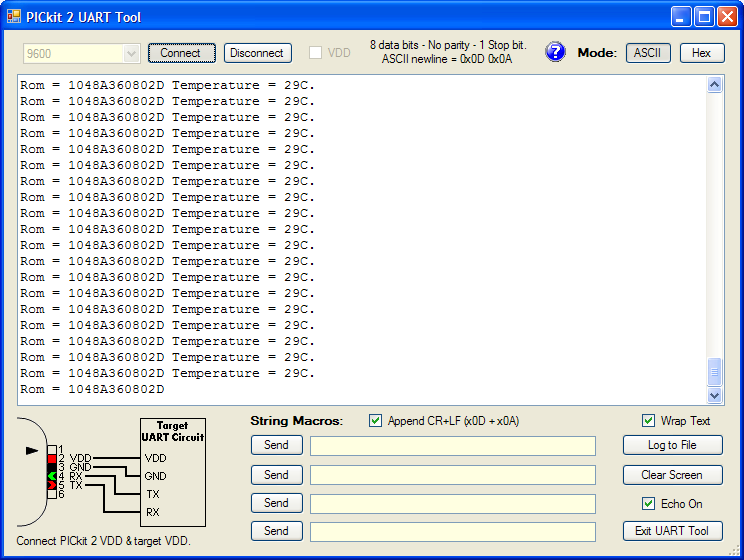Click the Mode label
The image size is (744, 560).
pyautogui.click(x=597, y=53)
